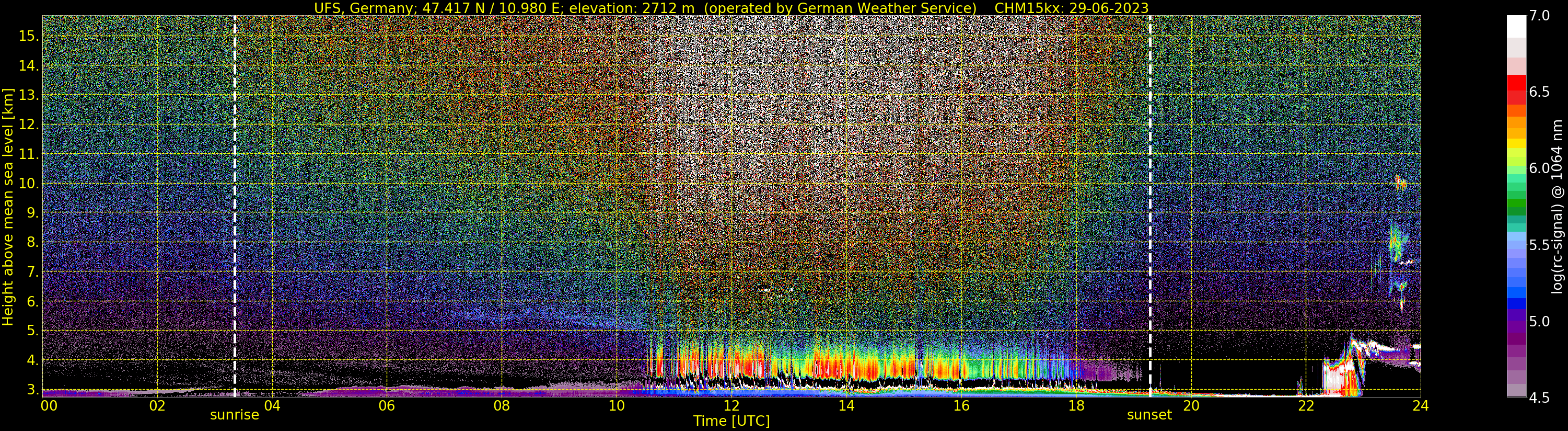This screenshot has height=431, width=1568.
Task: Click the time axis tick '16'
Action: click(961, 405)
